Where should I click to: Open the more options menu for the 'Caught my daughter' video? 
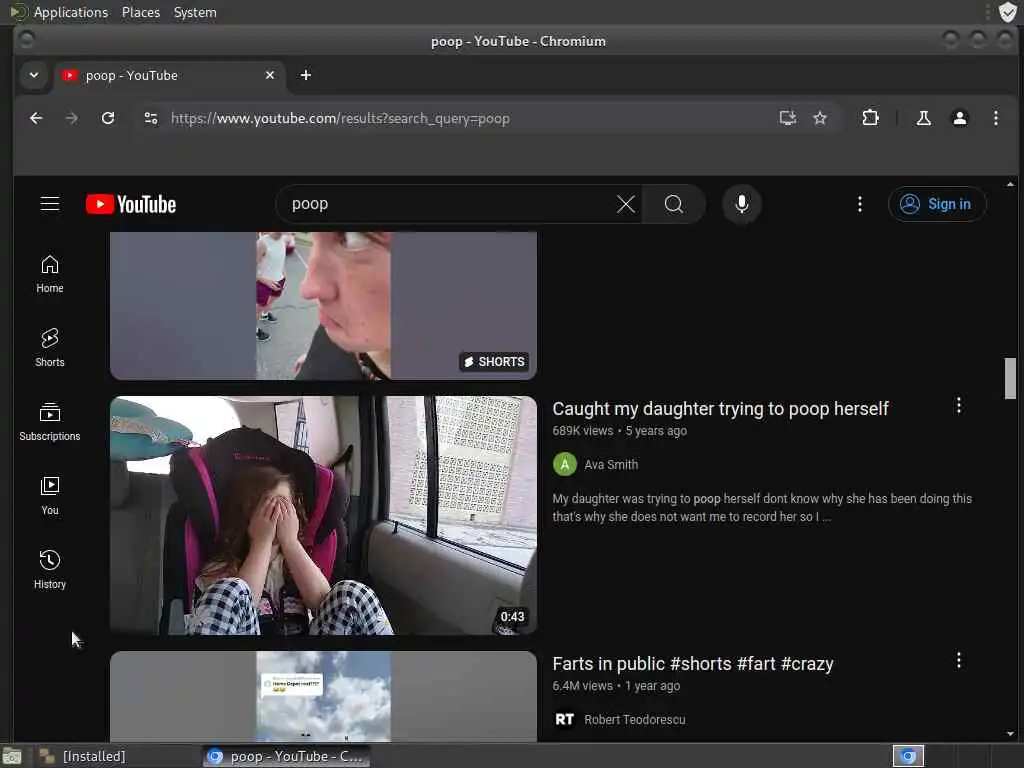point(958,406)
